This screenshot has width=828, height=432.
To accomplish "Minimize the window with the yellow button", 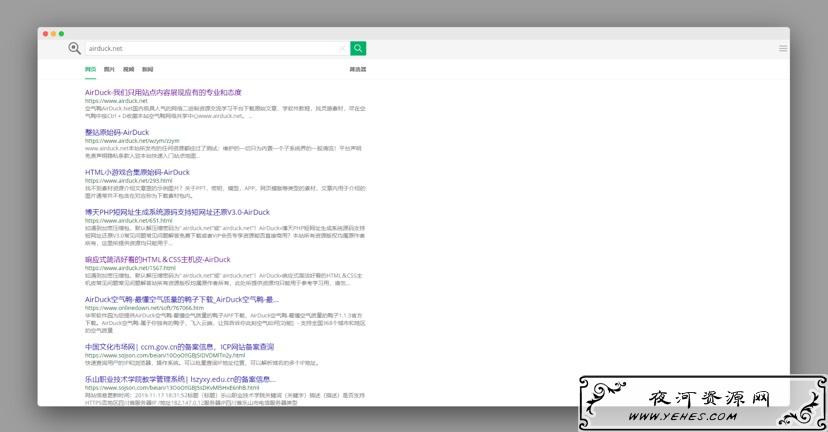I will click(53, 34).
